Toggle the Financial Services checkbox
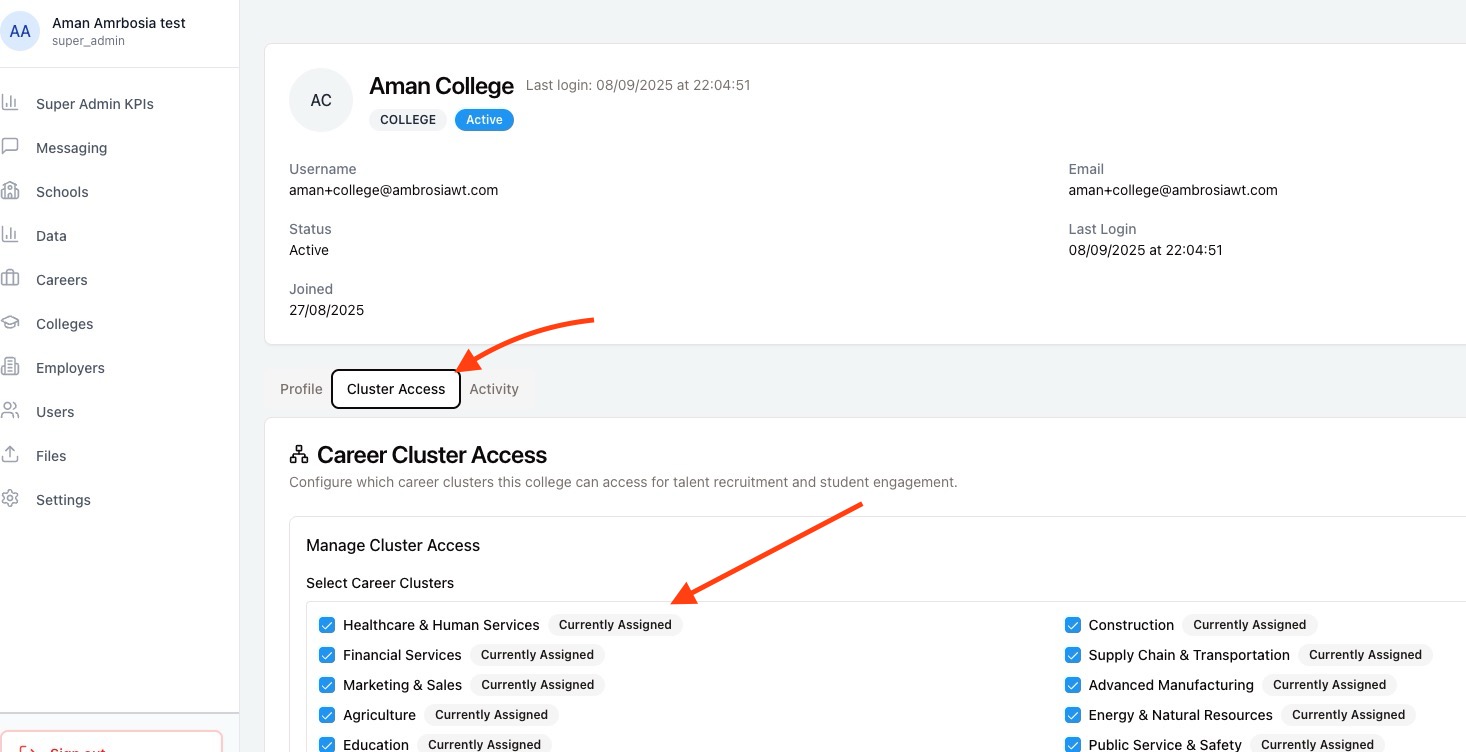 pyautogui.click(x=327, y=655)
